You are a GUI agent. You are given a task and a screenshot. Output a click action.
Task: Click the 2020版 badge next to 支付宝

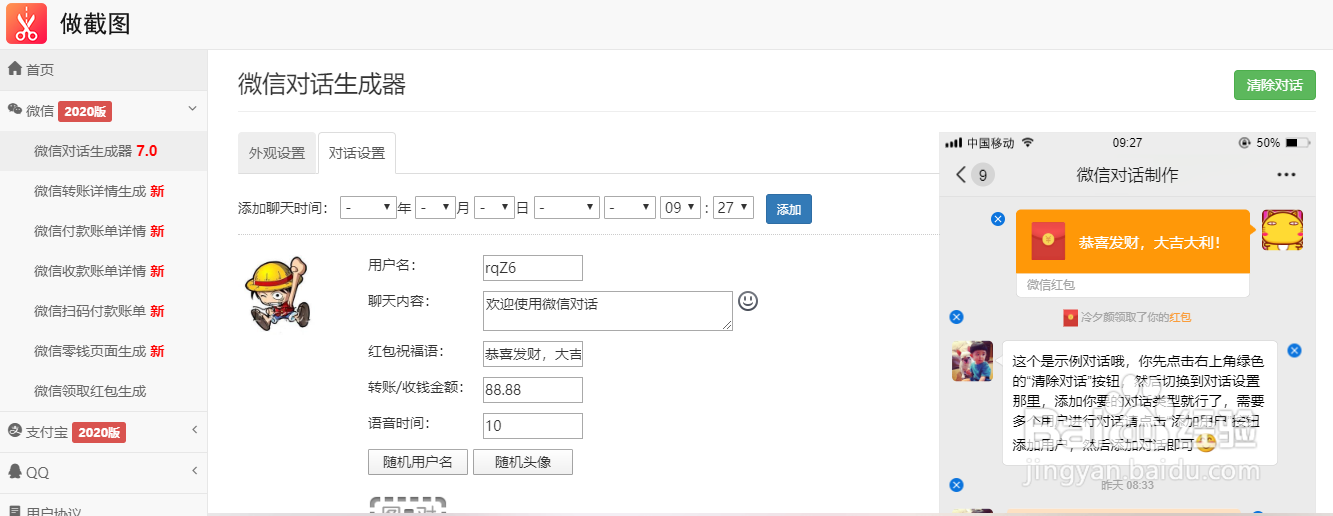(x=99, y=432)
